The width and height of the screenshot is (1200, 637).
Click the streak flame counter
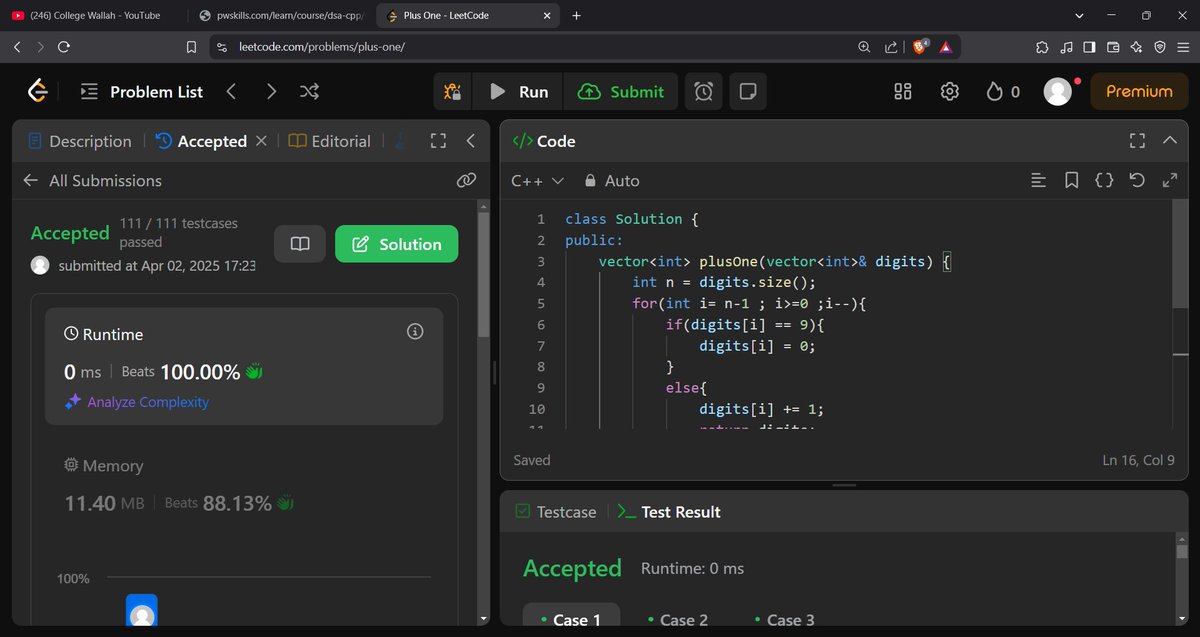pos(1003,92)
